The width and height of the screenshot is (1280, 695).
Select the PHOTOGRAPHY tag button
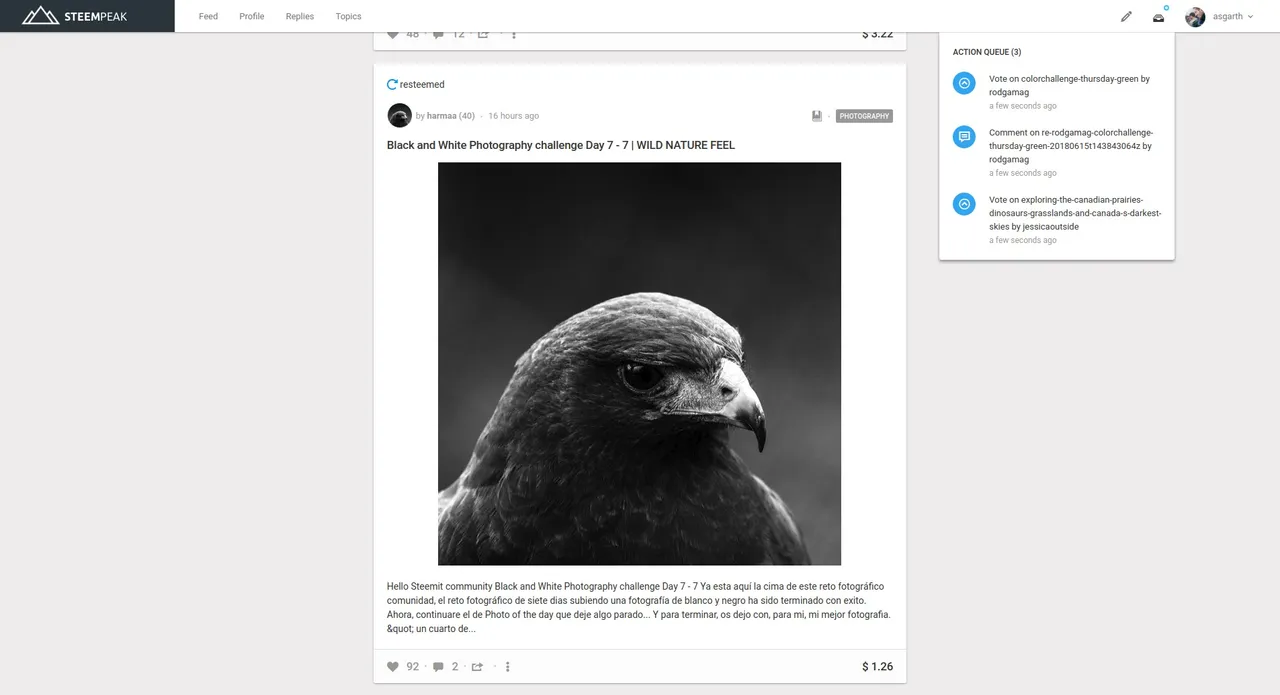(864, 116)
